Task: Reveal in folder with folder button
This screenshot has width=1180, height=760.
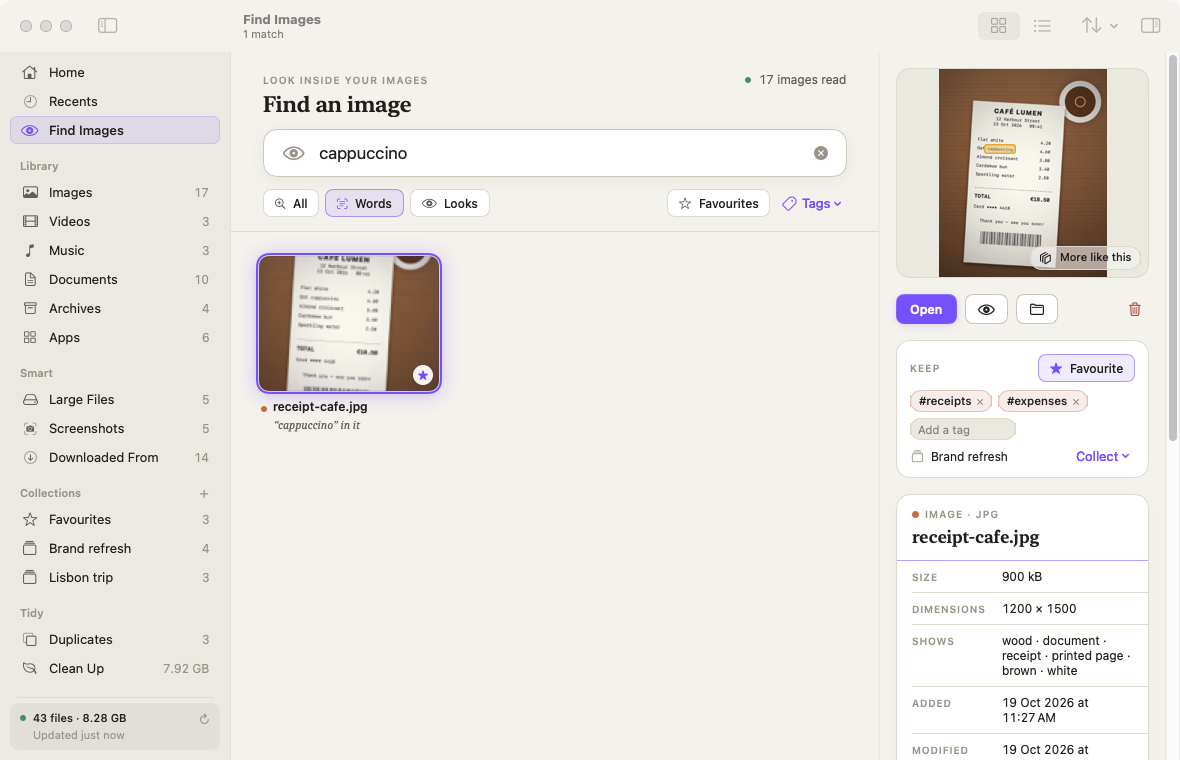Action: pyautogui.click(x=1037, y=309)
